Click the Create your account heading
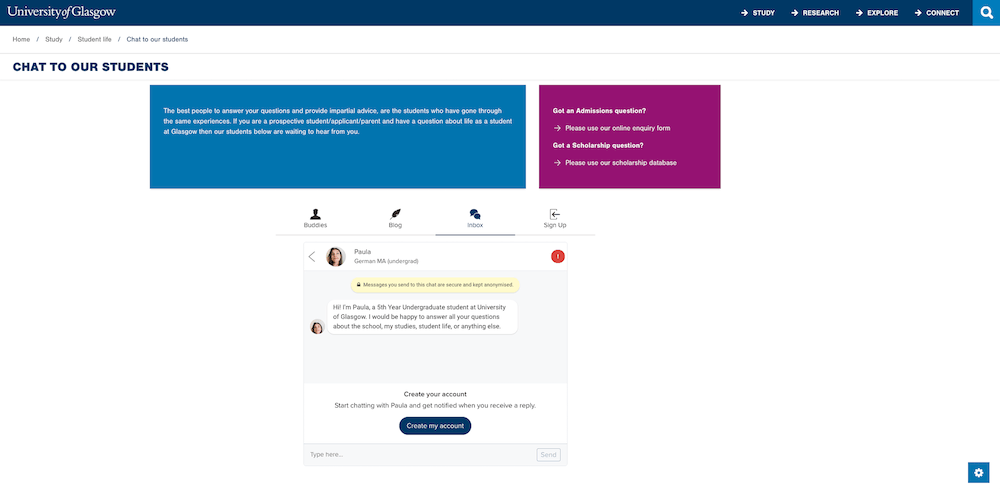Screen dimensions: 1000x489 click(x=435, y=394)
